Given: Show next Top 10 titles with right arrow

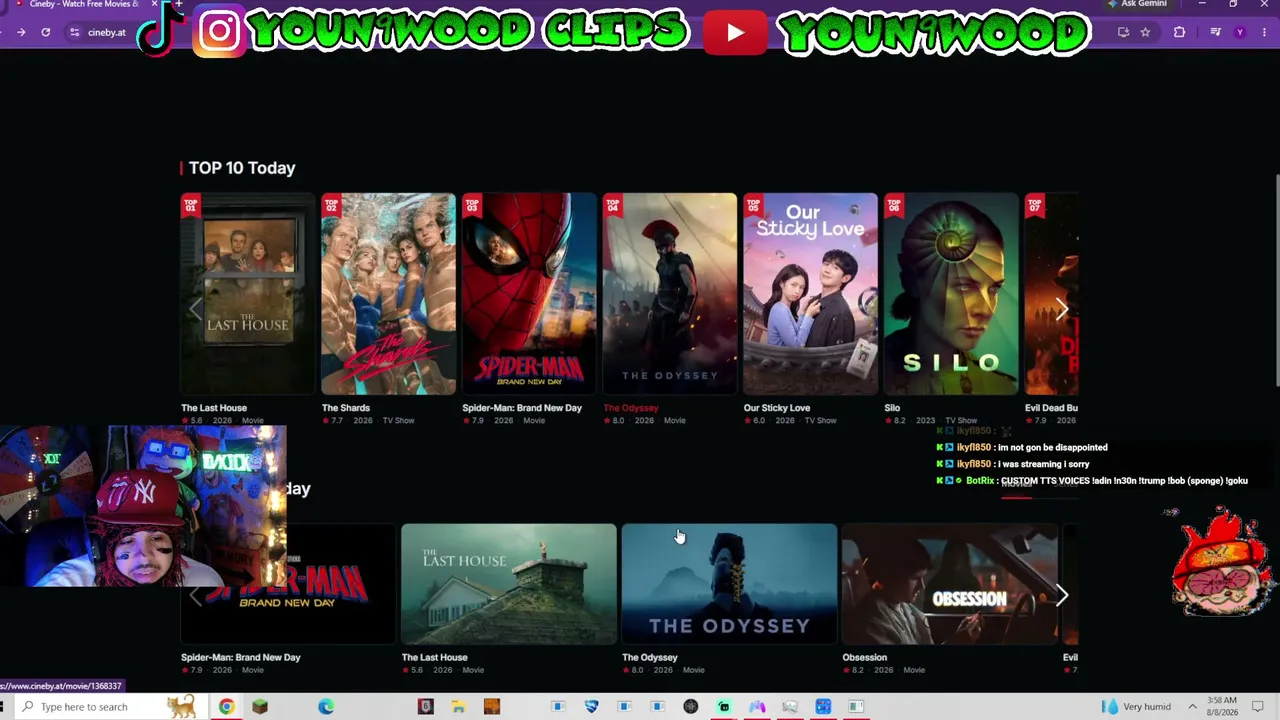Looking at the screenshot, I should click(x=1061, y=310).
